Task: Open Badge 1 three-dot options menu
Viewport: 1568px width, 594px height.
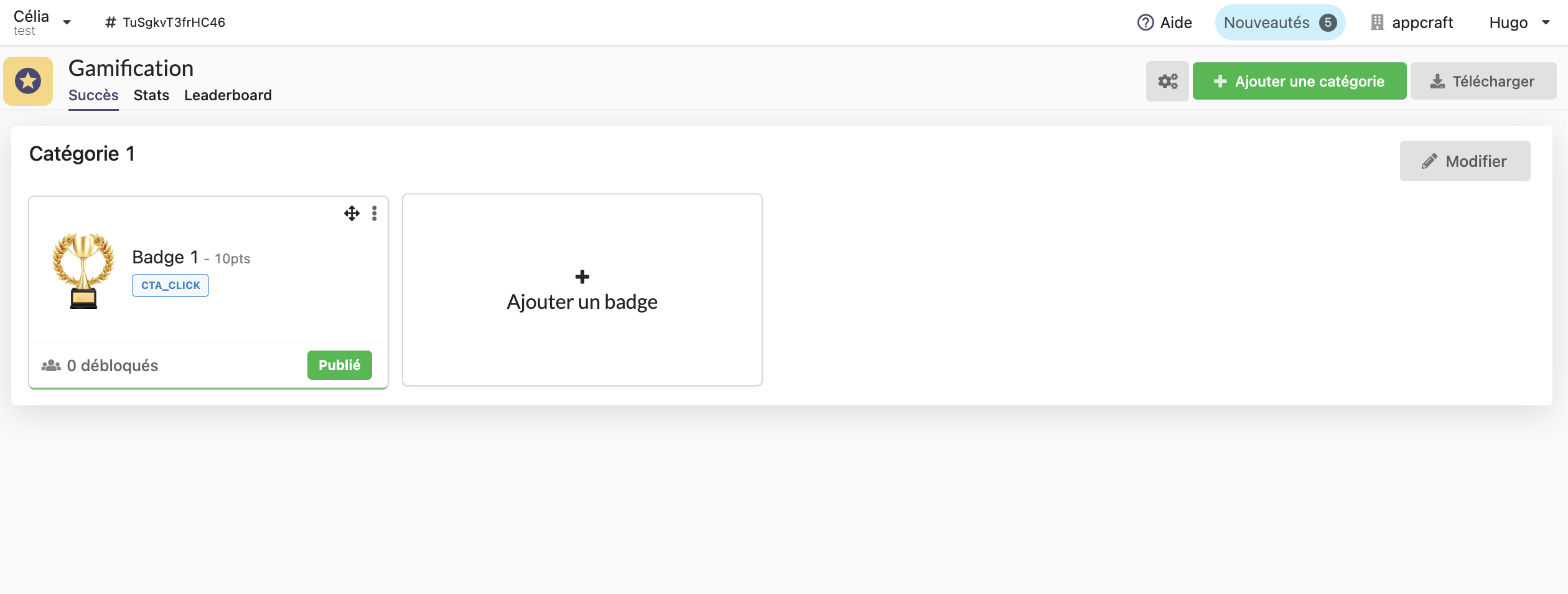Action: [x=374, y=214]
